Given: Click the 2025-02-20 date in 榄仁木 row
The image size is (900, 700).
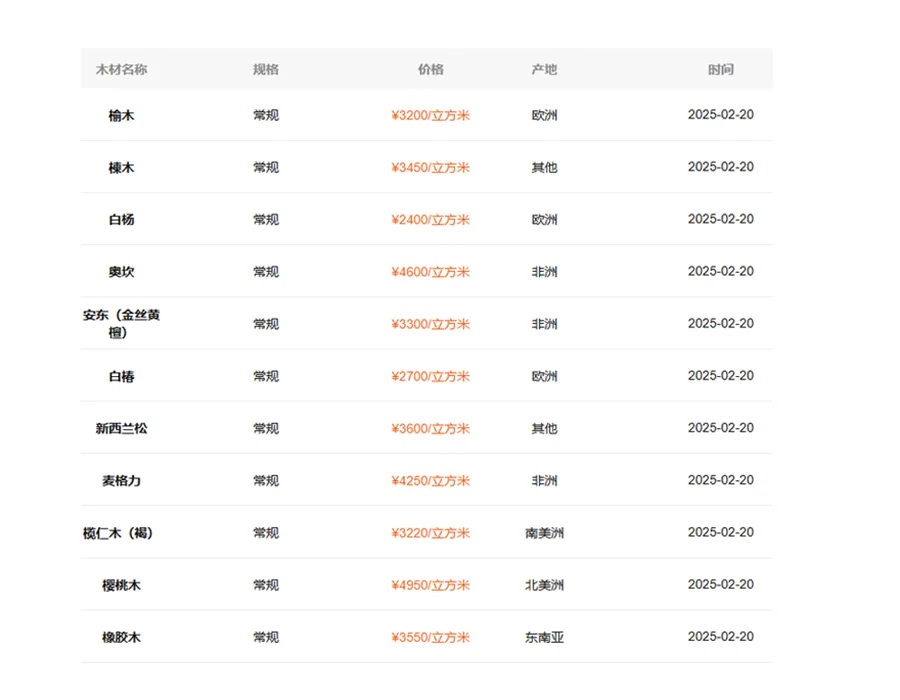Looking at the screenshot, I should click(x=721, y=532).
